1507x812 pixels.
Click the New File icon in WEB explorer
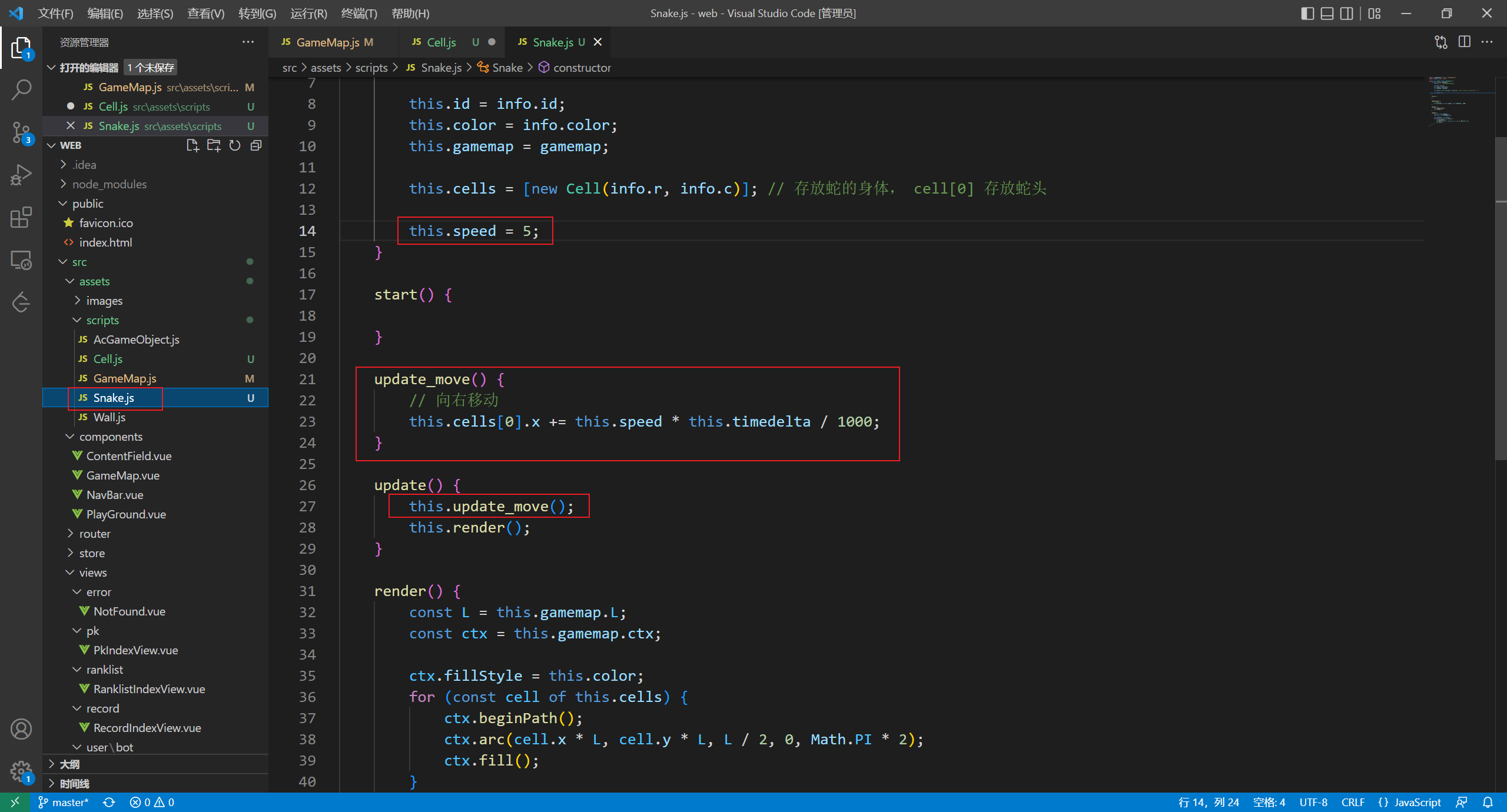[192, 145]
